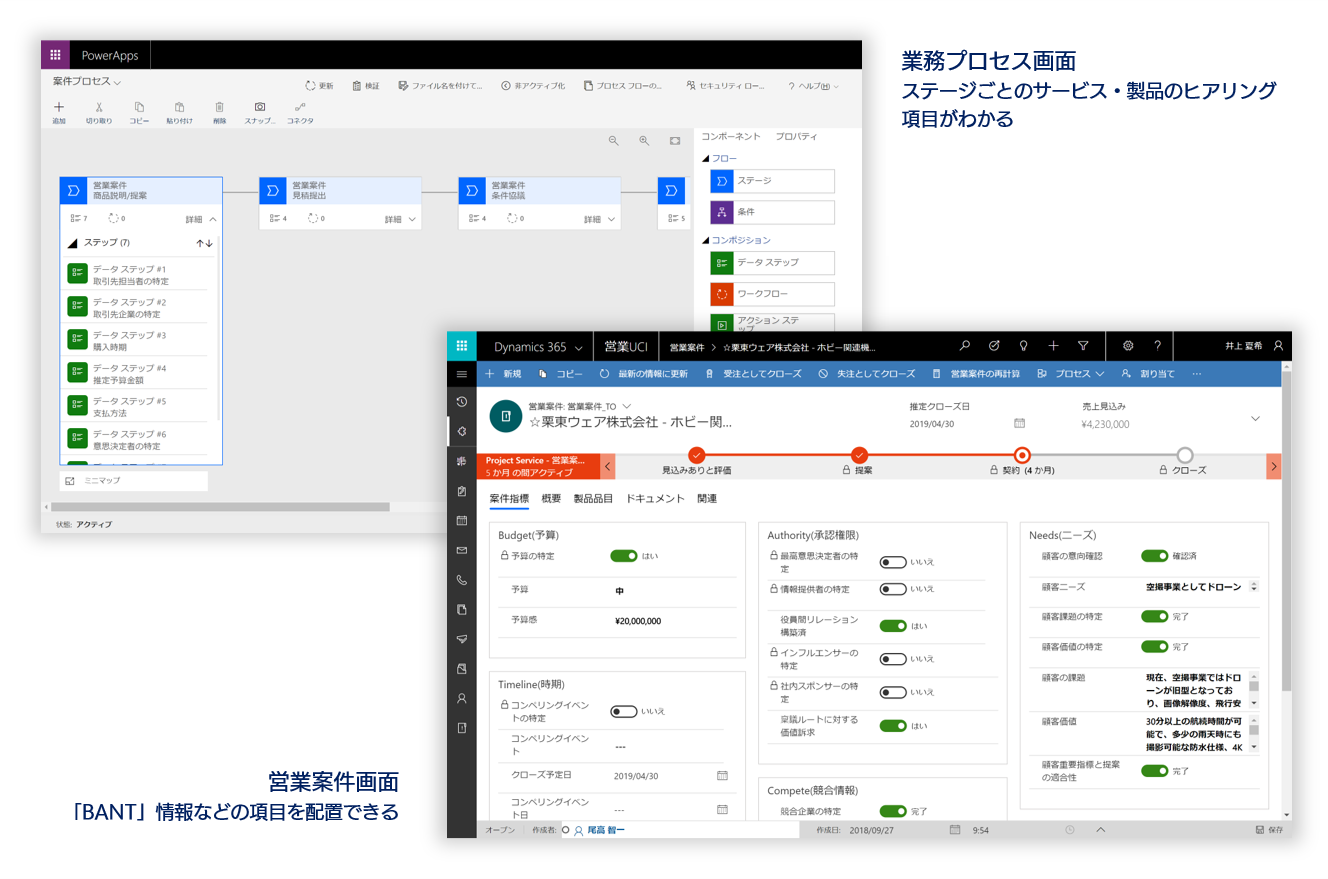The width and height of the screenshot is (1328, 879).
Task: Open the email envelope icon in sidebar
Action: [461, 550]
